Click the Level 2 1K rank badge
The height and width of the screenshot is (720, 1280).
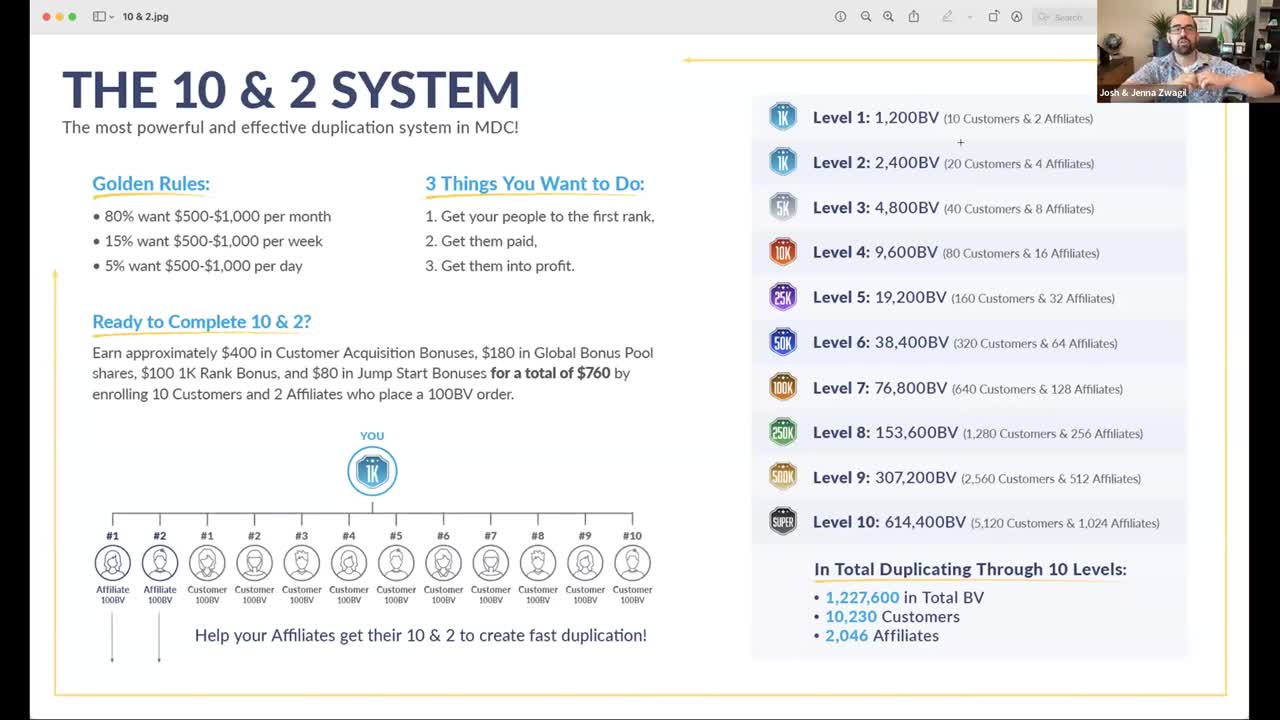click(x=783, y=162)
